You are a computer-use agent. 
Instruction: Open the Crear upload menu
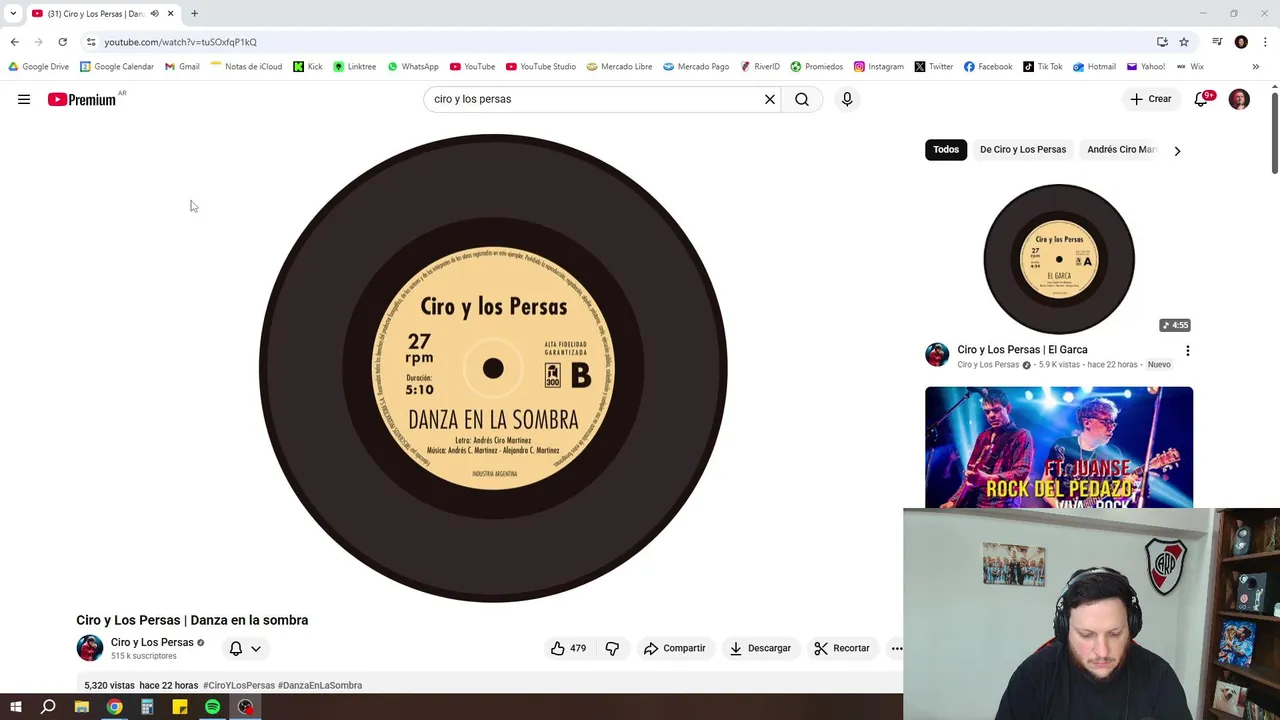point(1150,99)
